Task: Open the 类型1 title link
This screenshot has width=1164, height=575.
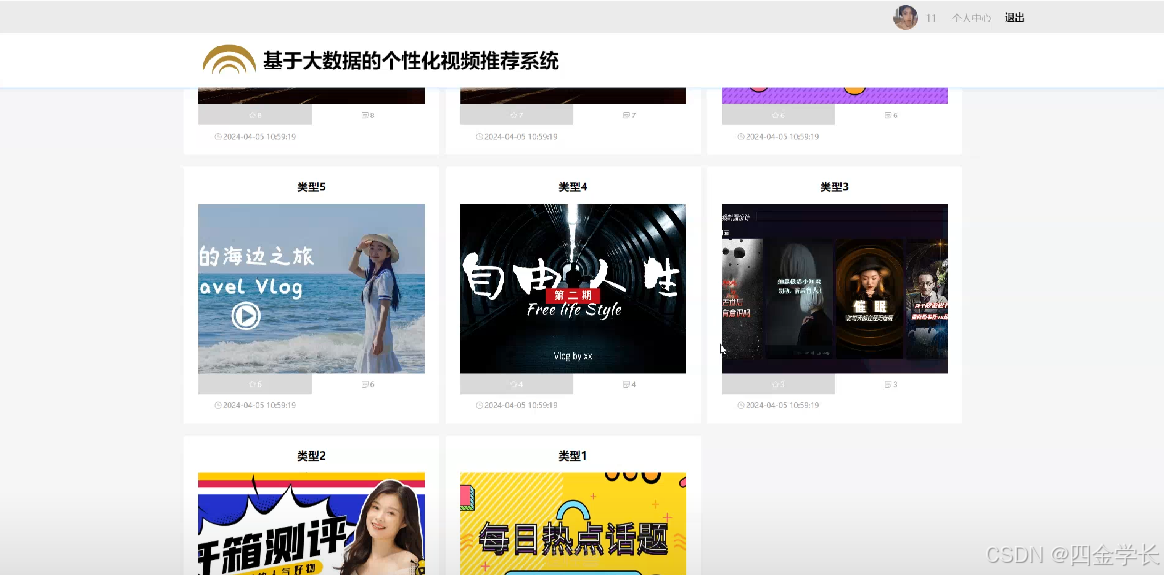Action: (572, 456)
